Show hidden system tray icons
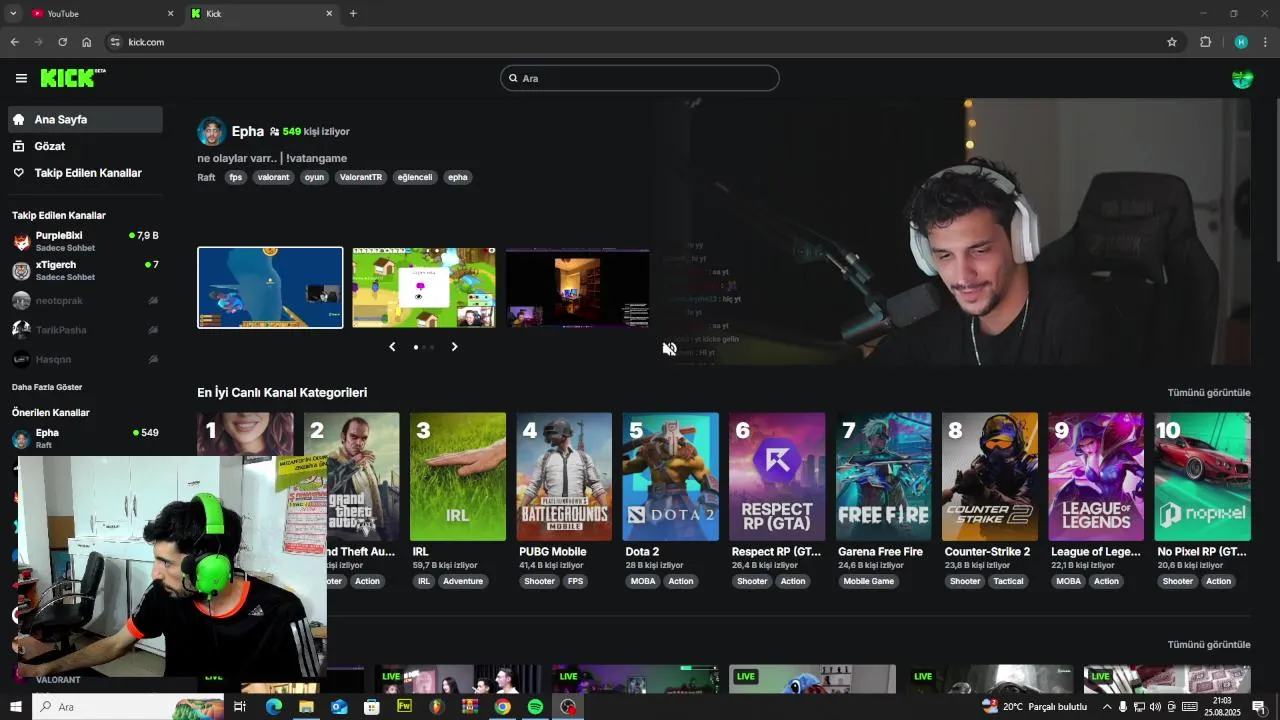This screenshot has height=720, width=1280. pyautogui.click(x=1107, y=707)
